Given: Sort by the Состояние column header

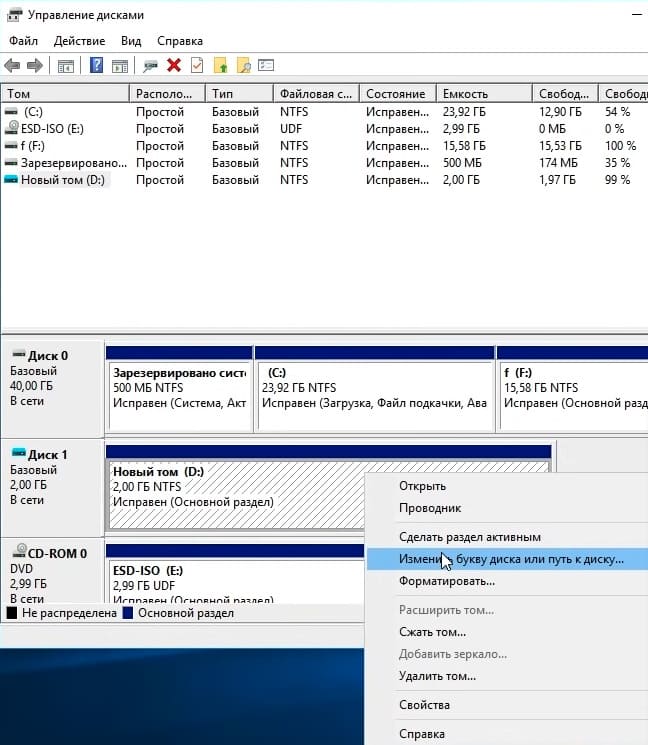Looking at the screenshot, I should (x=398, y=94).
